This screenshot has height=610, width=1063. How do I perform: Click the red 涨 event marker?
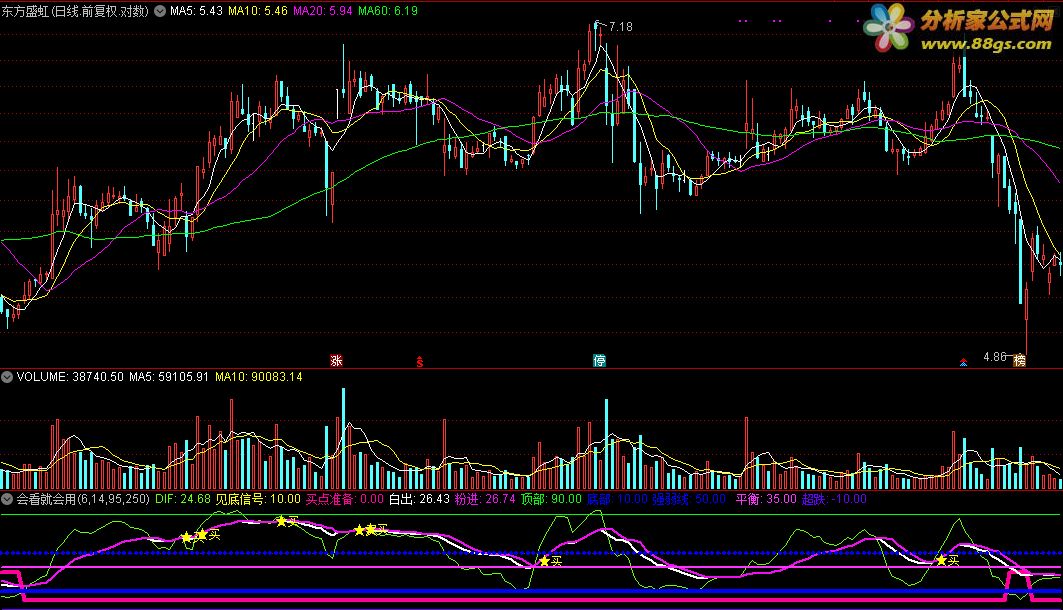coord(336,361)
